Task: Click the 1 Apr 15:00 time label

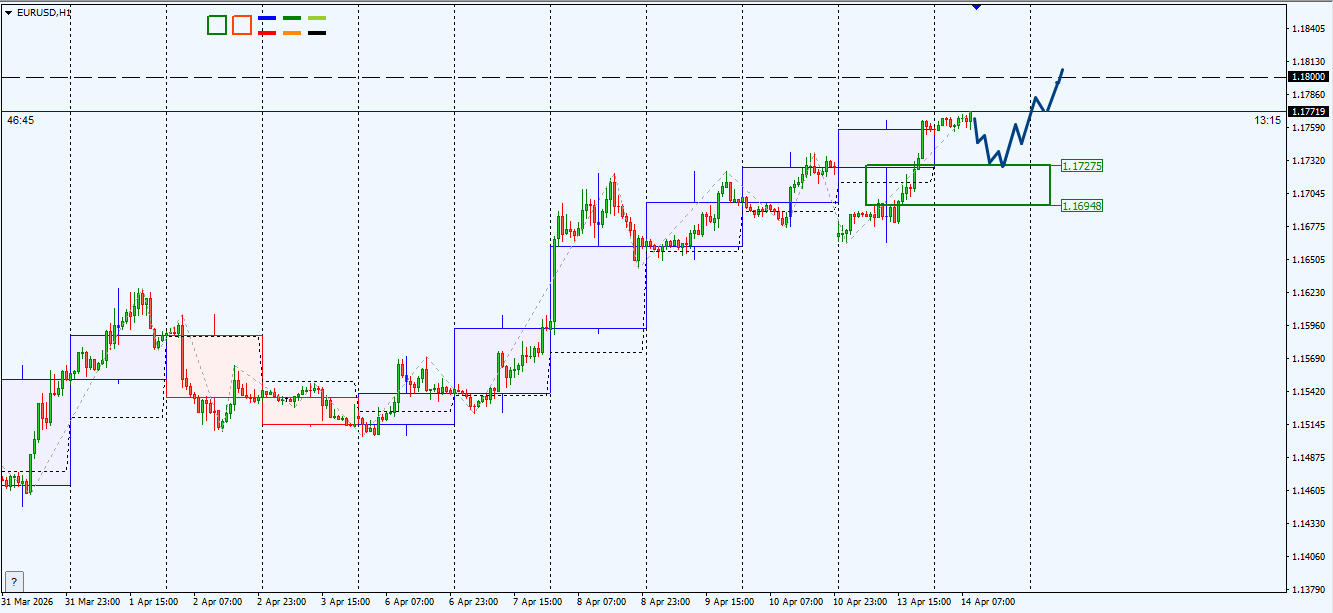Action: tap(154, 602)
